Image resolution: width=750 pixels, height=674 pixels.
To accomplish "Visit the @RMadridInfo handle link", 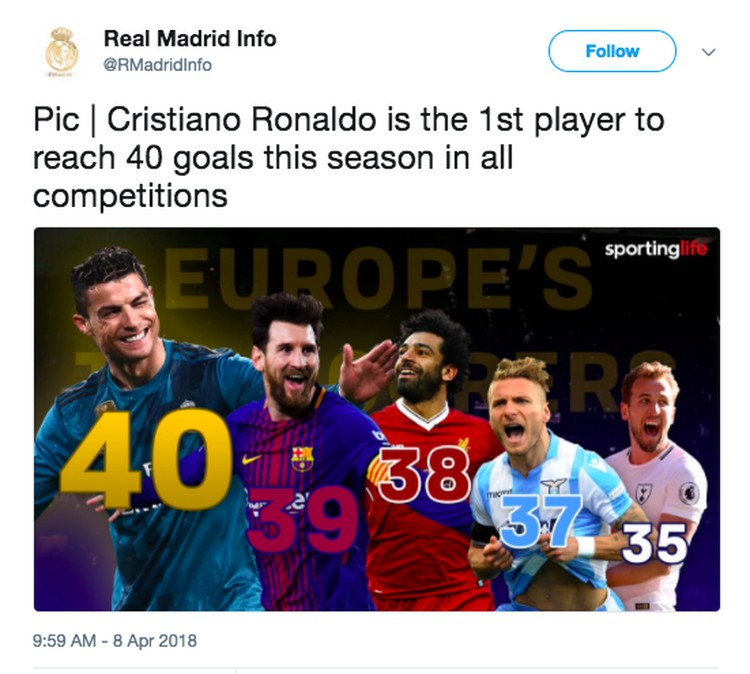I will pos(157,65).
